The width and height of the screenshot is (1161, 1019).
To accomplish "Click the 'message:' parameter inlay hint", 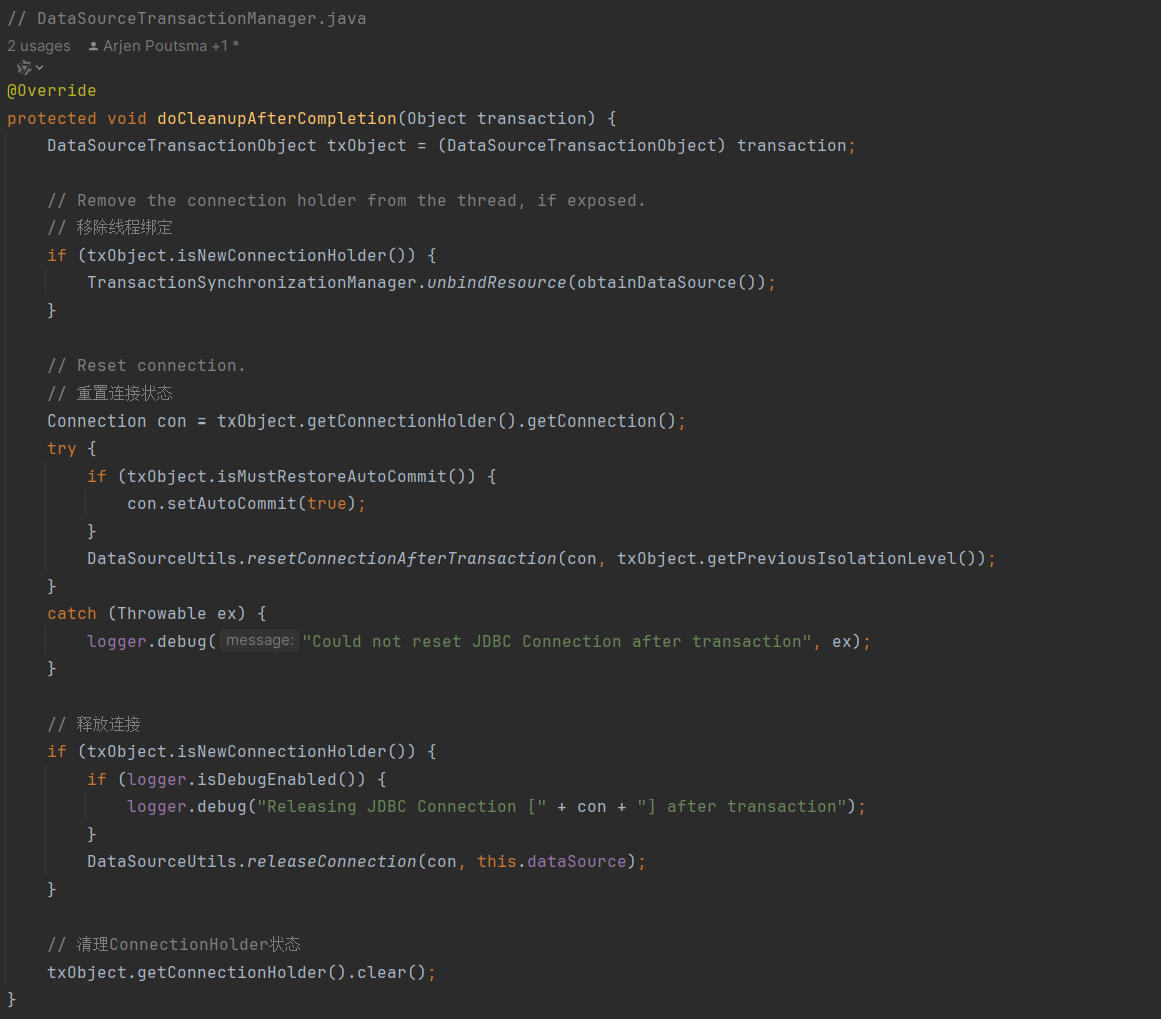I will 259,641.
